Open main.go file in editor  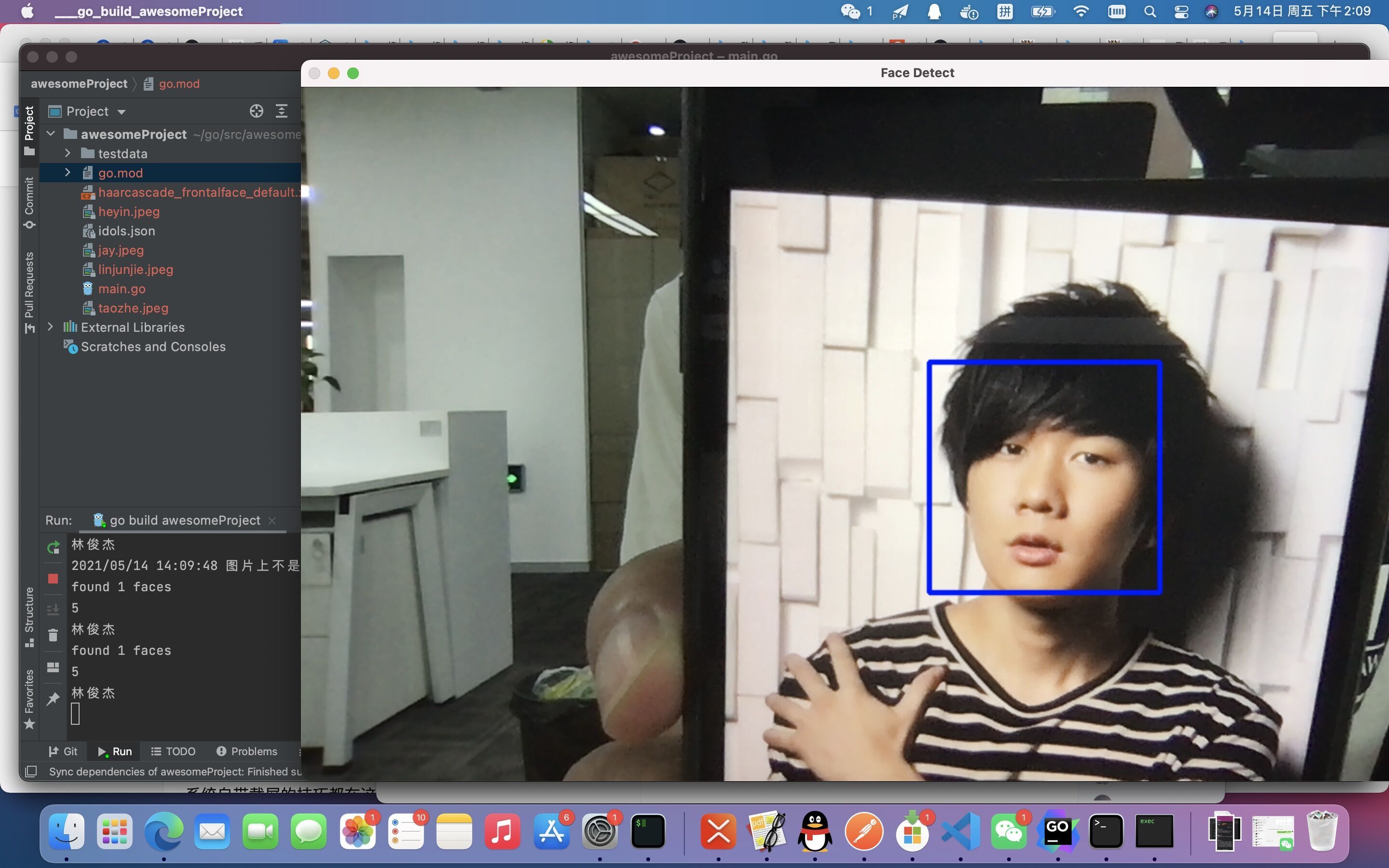(121, 288)
